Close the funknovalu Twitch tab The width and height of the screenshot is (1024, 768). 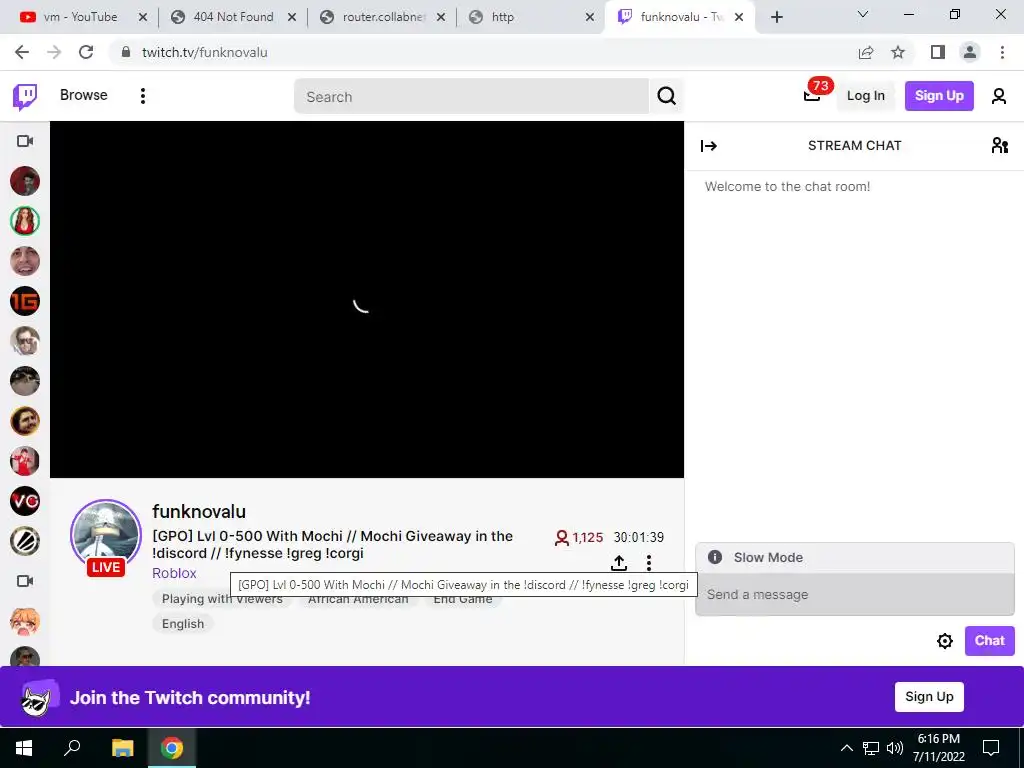pyautogui.click(x=739, y=17)
